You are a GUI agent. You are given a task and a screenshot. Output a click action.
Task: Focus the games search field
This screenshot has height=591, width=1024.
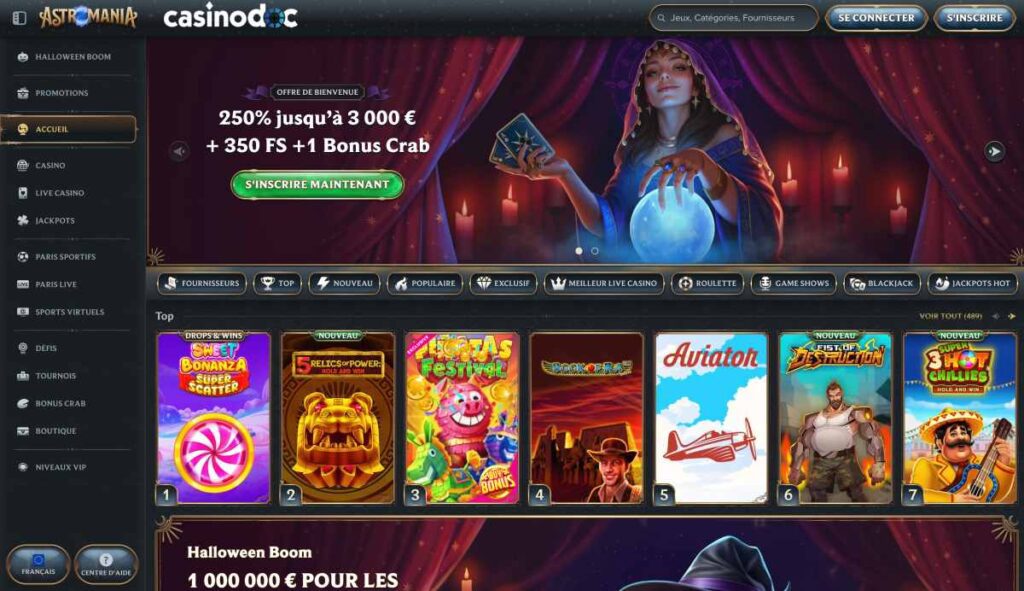click(x=733, y=18)
